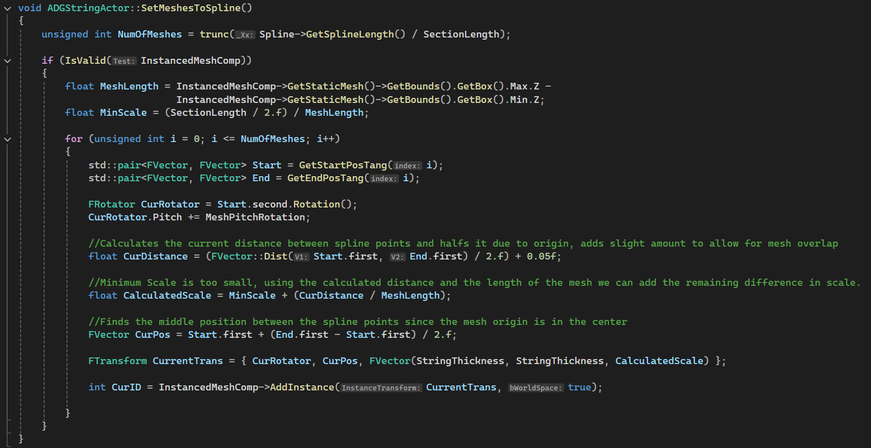Click the 0.05f literal value
Image resolution: width=871 pixels, height=448 pixels.
[x=544, y=256]
